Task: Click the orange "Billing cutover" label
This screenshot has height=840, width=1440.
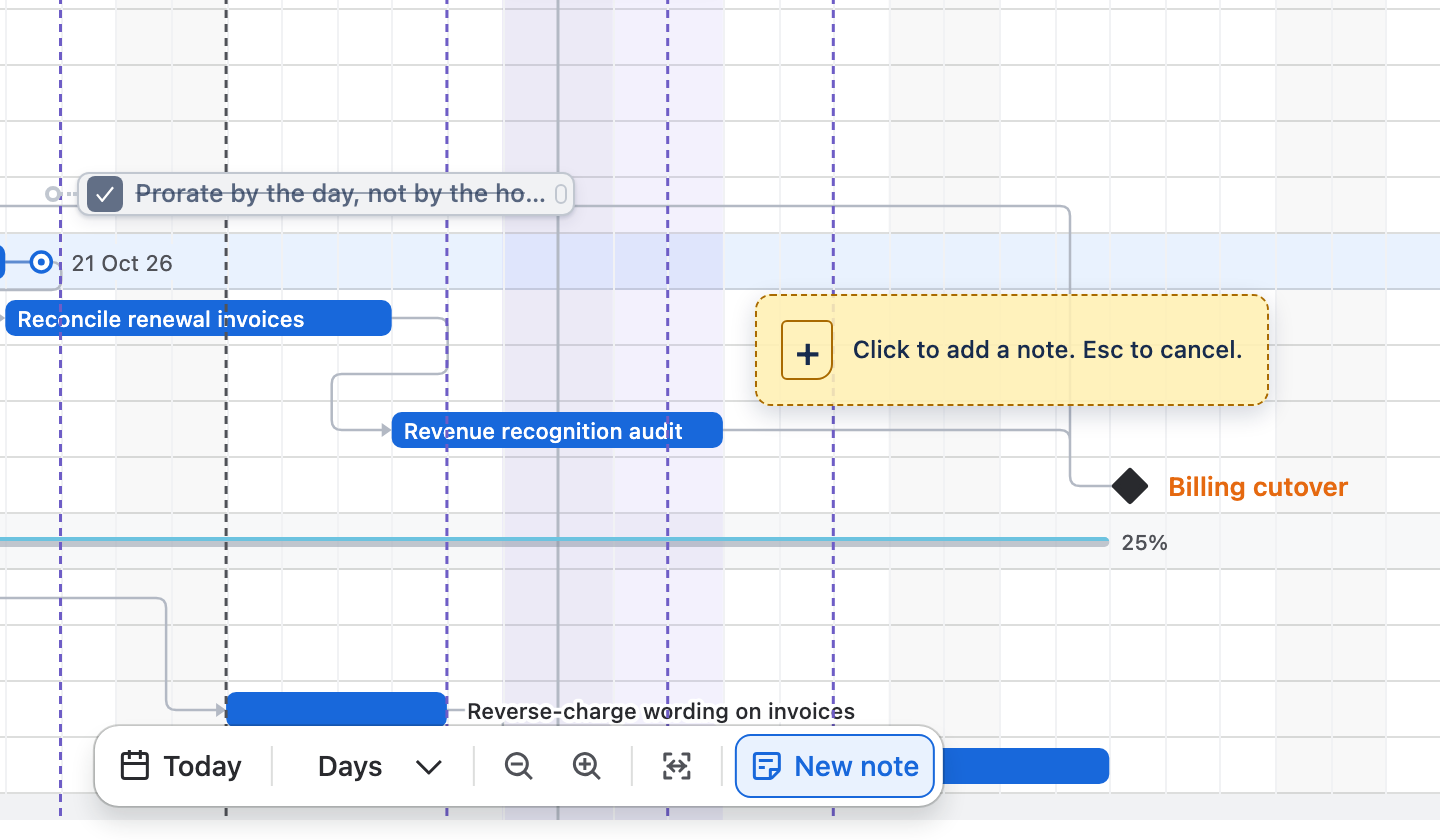Action: click(x=1258, y=487)
